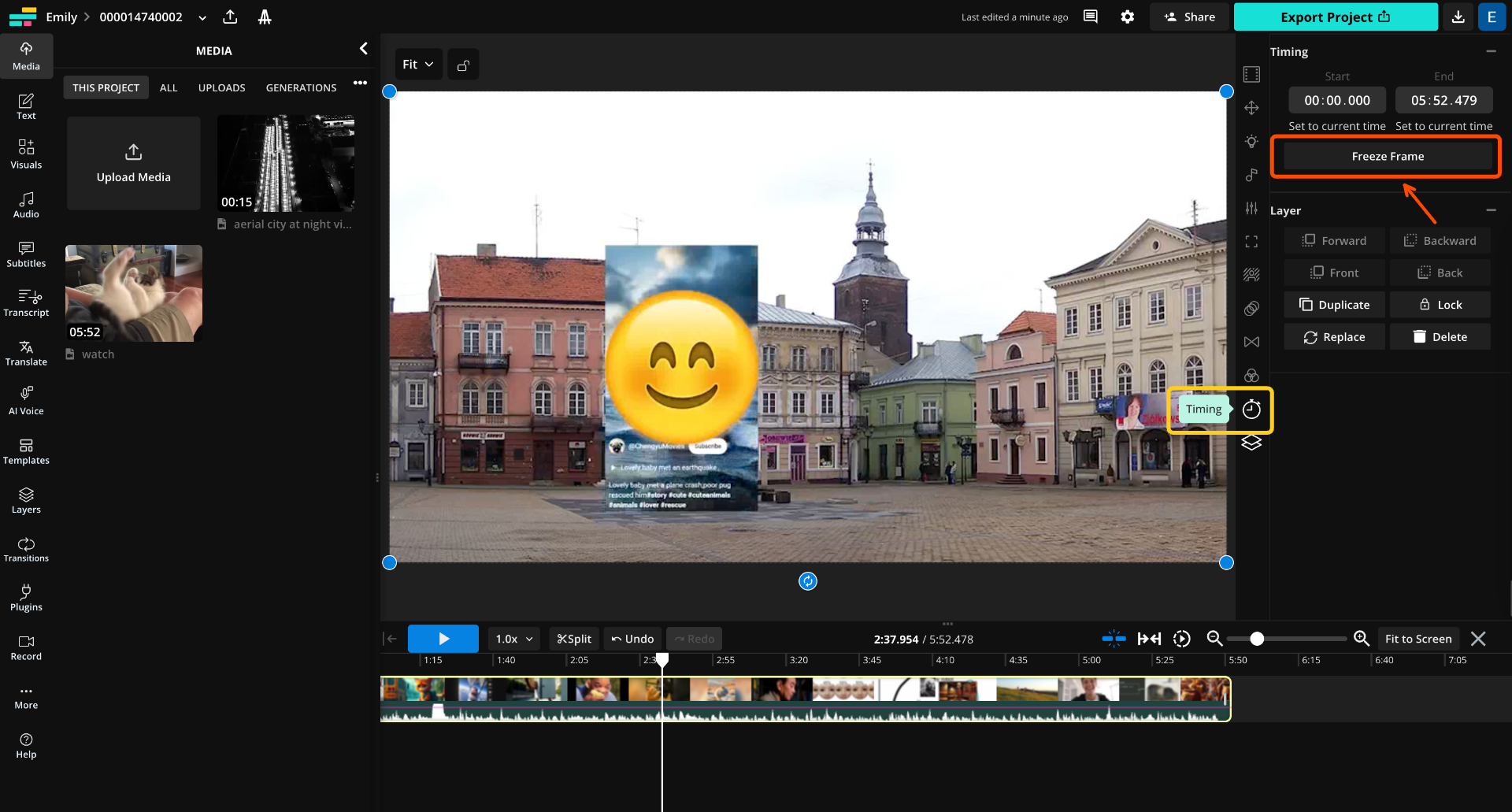Click the Split scissors tool
This screenshot has width=1512, height=812.
574,639
